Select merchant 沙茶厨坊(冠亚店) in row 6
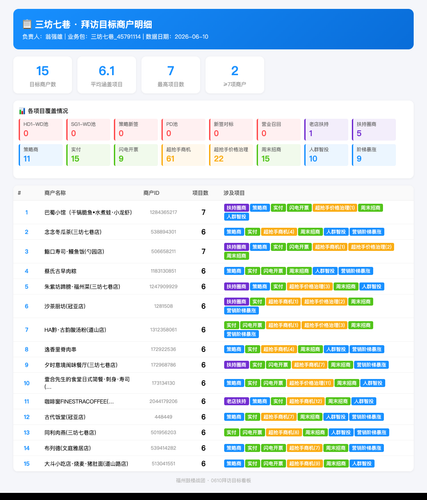427x500 pixels. pyautogui.click(x=65, y=306)
